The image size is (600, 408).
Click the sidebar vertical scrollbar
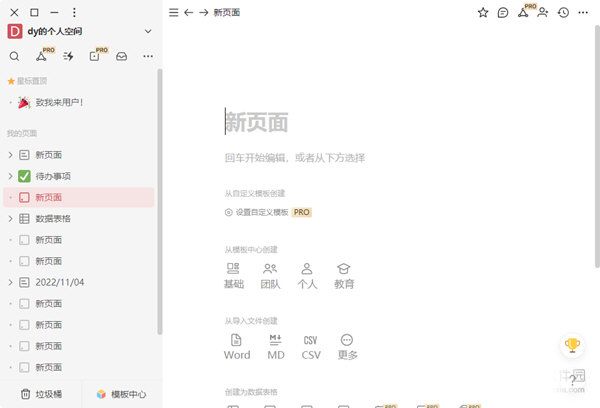[160, 202]
